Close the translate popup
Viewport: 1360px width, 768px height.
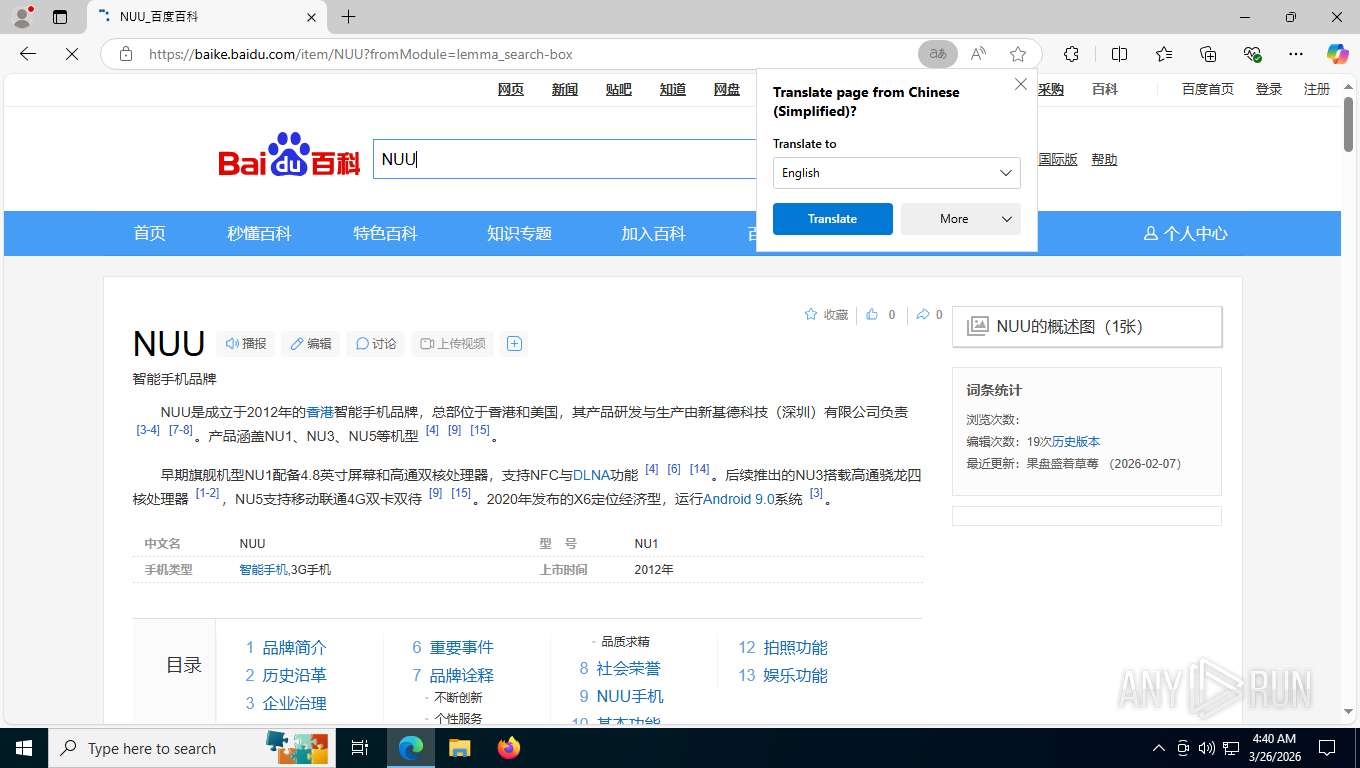[1021, 85]
